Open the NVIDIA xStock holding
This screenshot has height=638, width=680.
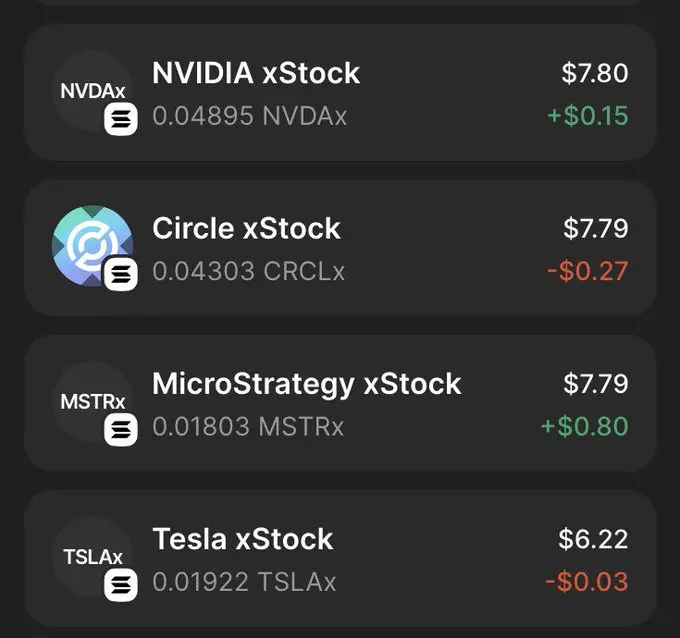[340, 93]
